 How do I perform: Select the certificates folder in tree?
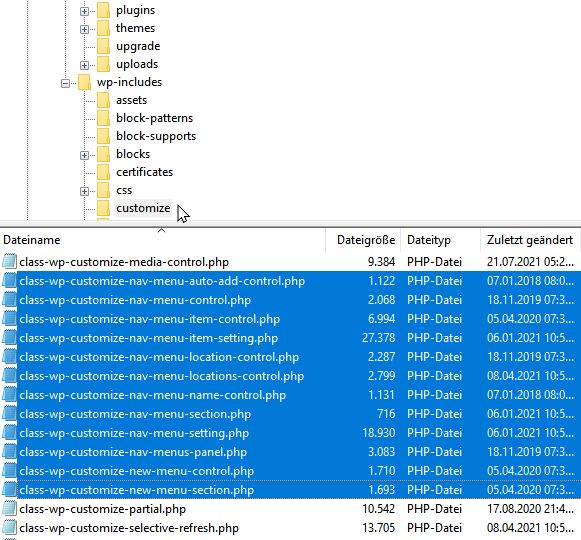(x=145, y=172)
